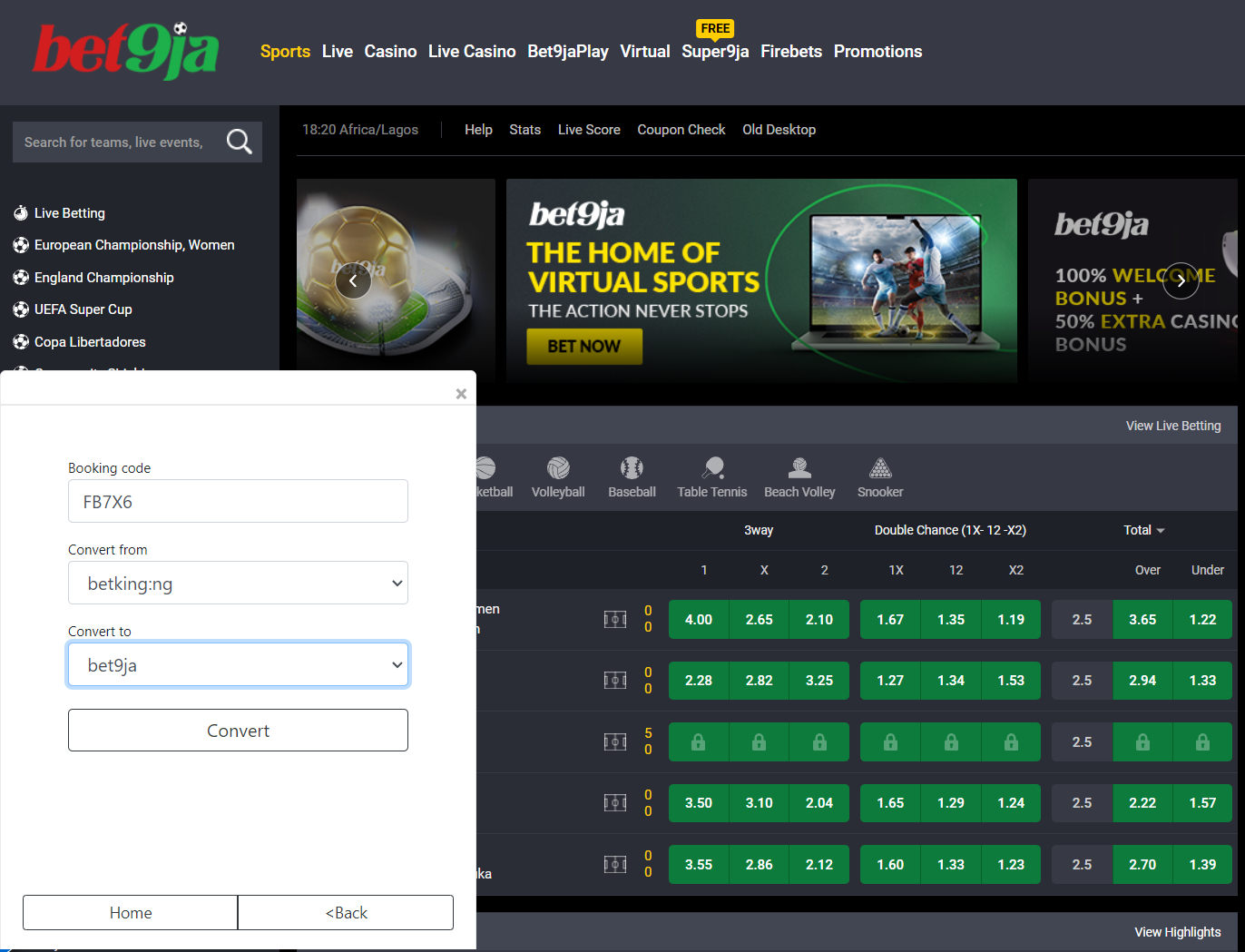Click View Highlights link

[1177, 932]
